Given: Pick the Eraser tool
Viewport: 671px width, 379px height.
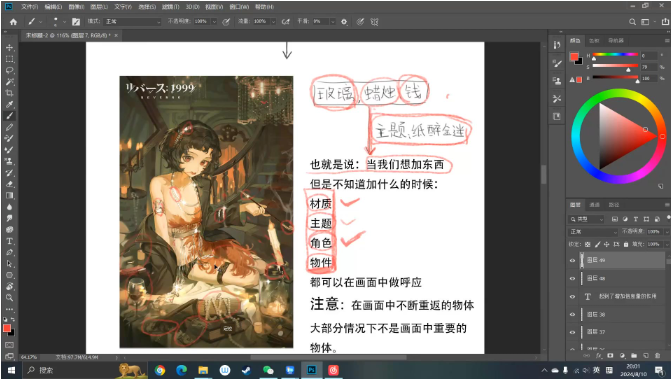Looking at the screenshot, I should 9,184.
